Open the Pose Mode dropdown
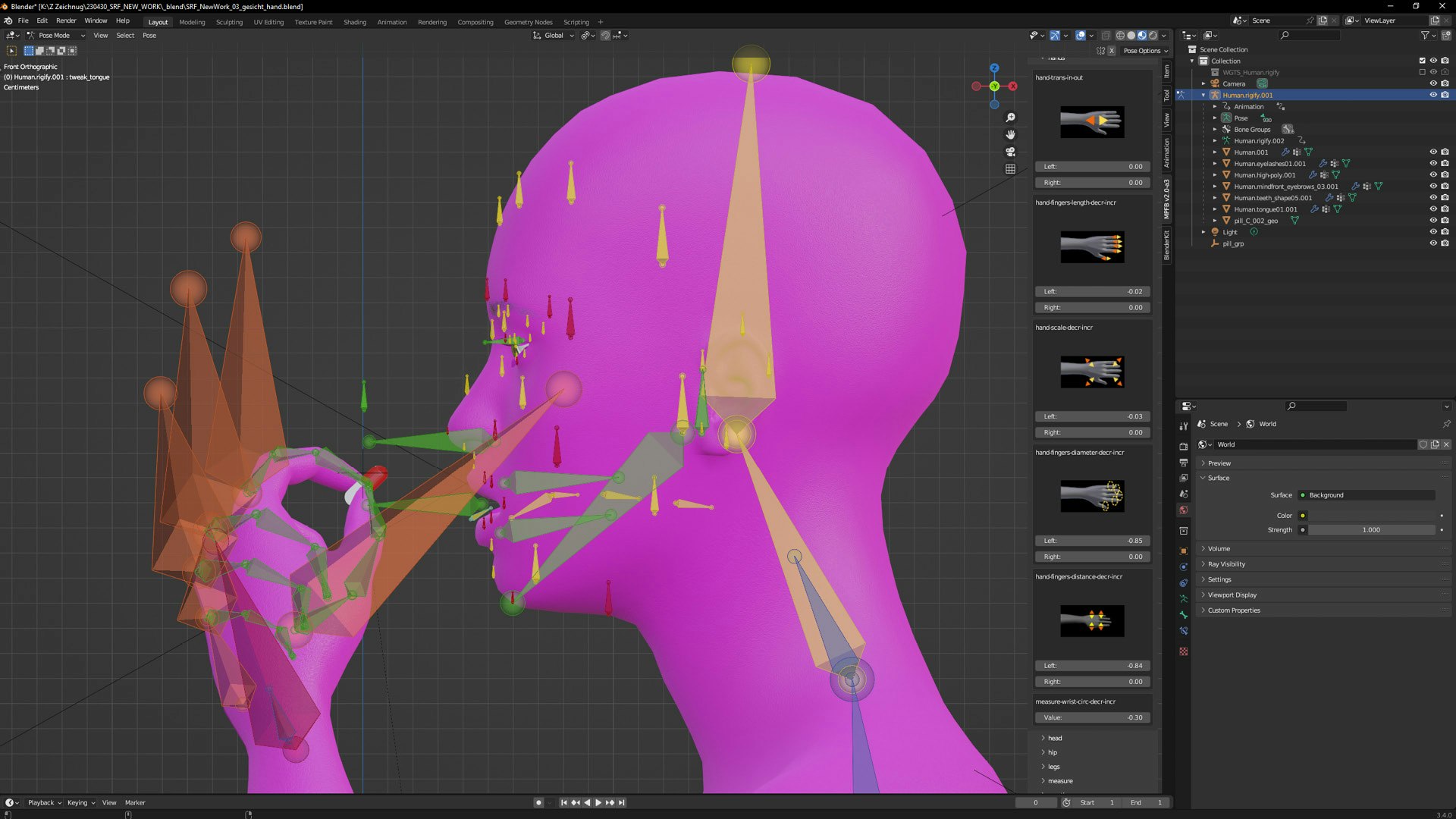This screenshot has width=1456, height=819. click(55, 36)
